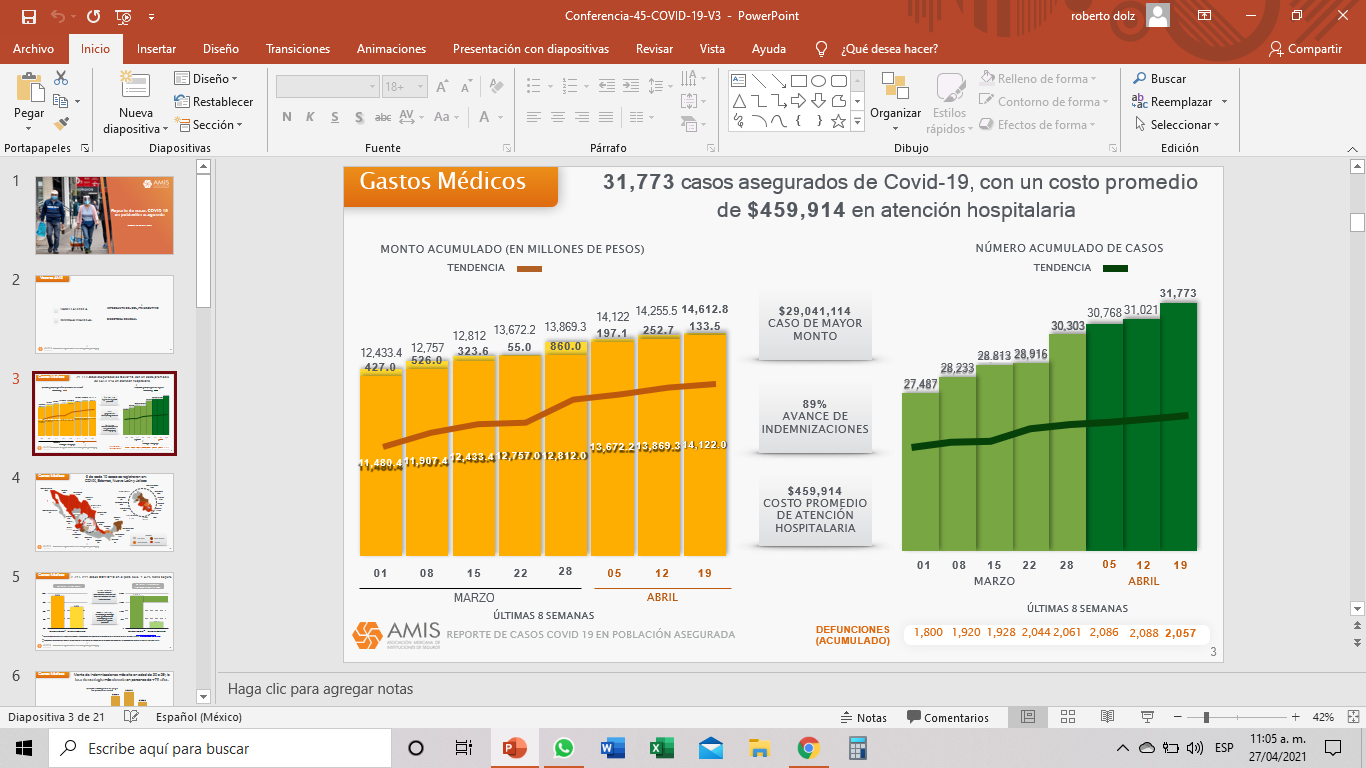This screenshot has width=1366, height=768.
Task: Open PowerPoint from the Windows taskbar
Action: click(x=514, y=748)
